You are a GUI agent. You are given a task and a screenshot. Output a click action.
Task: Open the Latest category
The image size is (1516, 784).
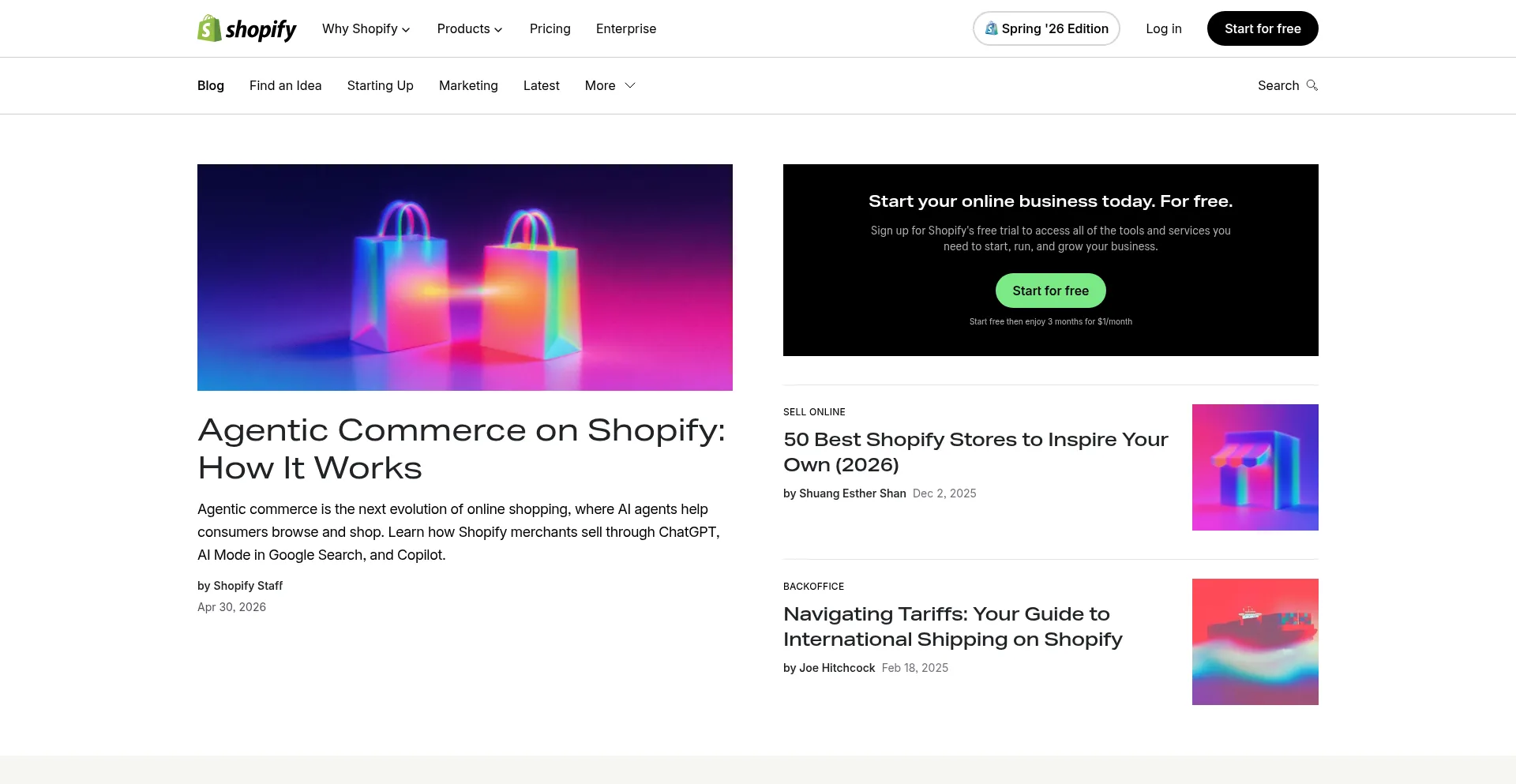pos(542,85)
